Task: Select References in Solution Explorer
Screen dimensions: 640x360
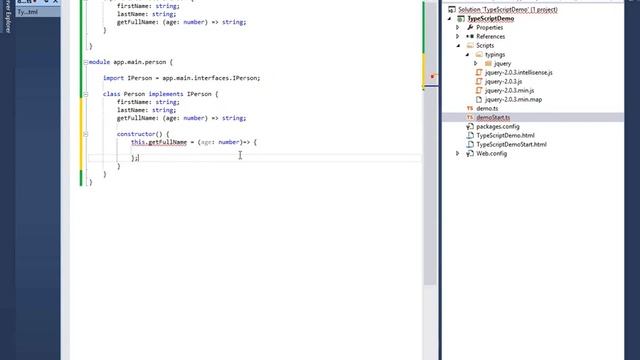Action: [x=491, y=37]
